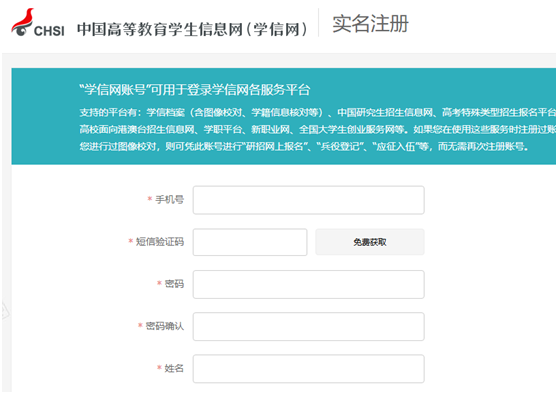Image resolution: width=558 pixels, height=394 pixels.
Task: Focus the 短信验证码 input box
Action: (x=250, y=242)
